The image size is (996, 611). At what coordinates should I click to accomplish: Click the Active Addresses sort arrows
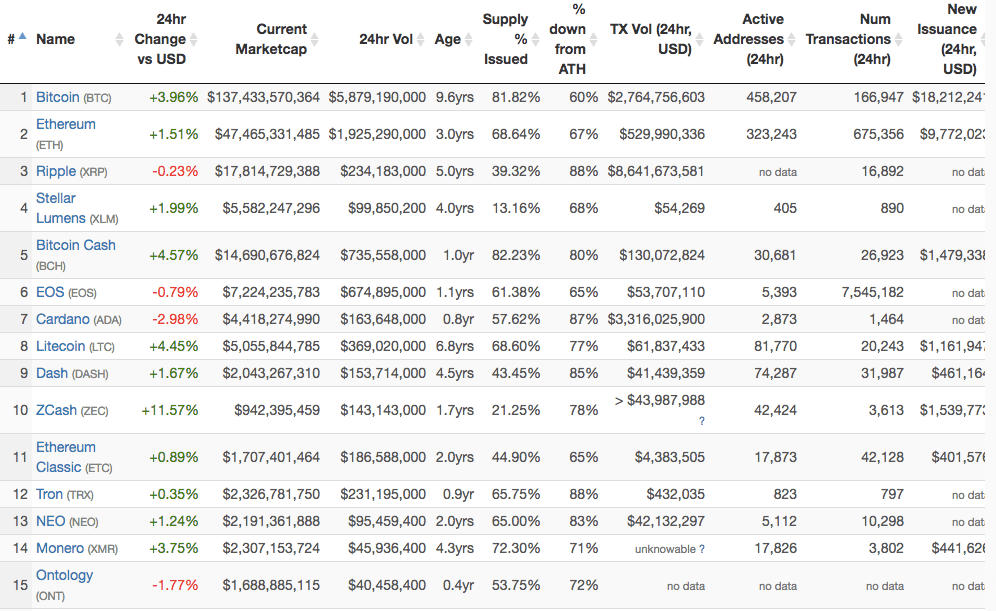pyautogui.click(x=791, y=39)
